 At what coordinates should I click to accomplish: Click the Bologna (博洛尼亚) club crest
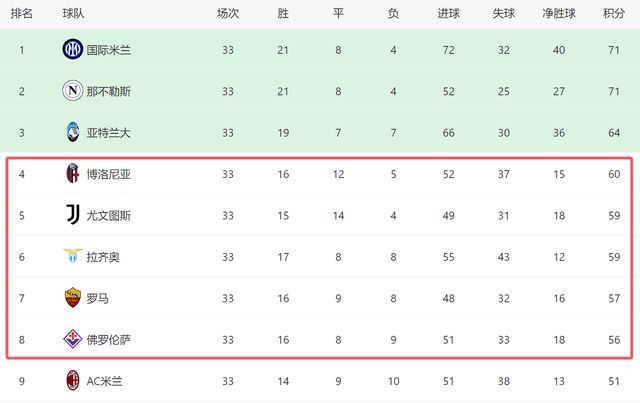point(72,174)
